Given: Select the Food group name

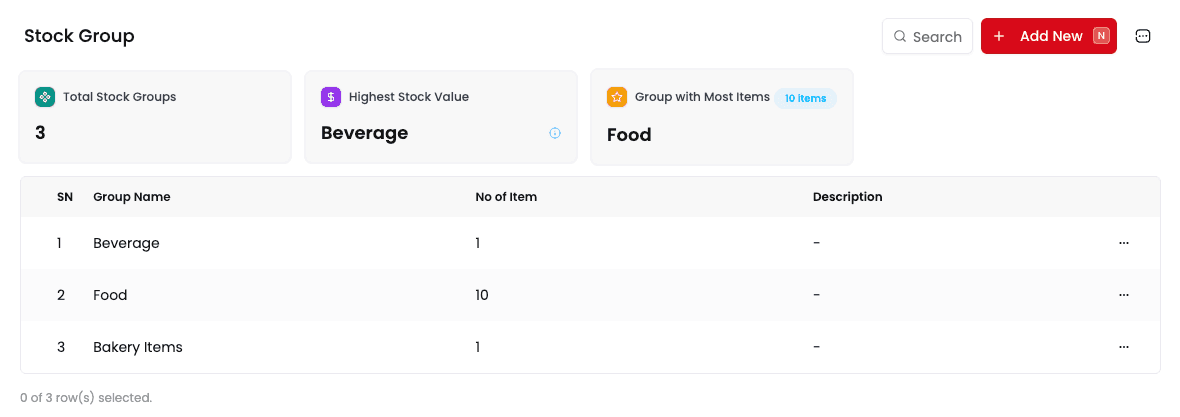Looking at the screenshot, I should point(110,295).
